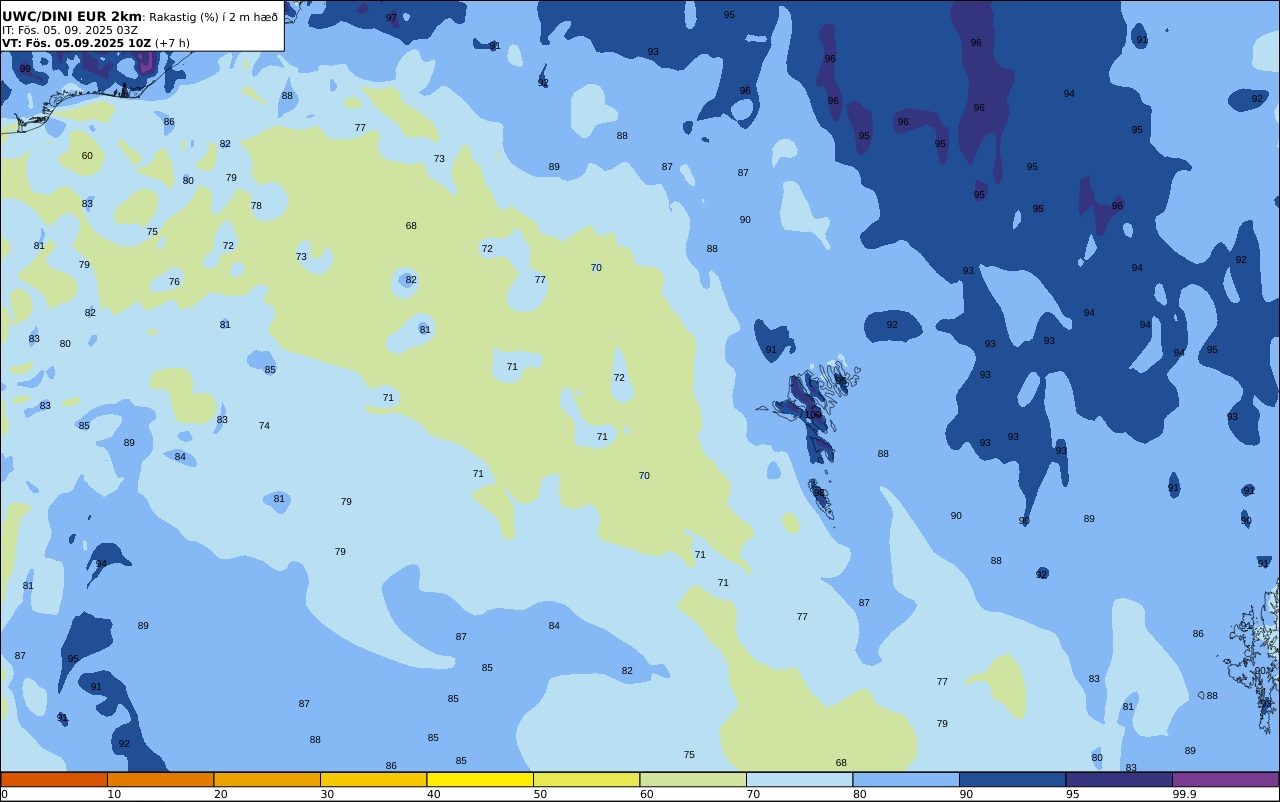
Task: Click the model title 'UWC/DINI EUR 2km'
Action: 72,16
